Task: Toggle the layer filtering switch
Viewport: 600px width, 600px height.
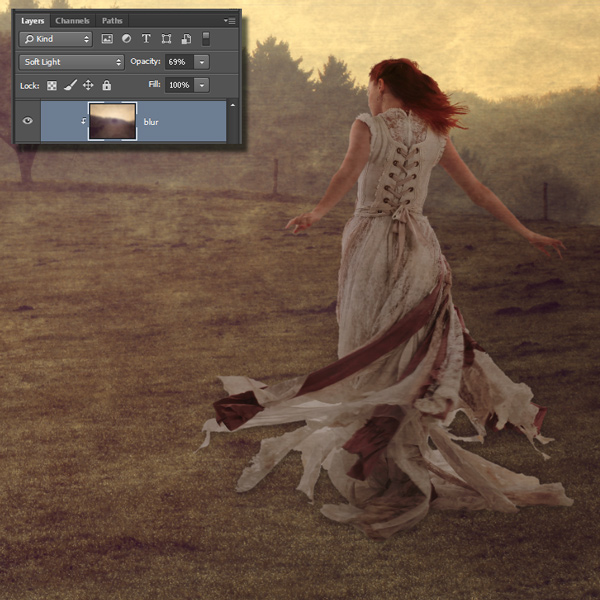Action: (x=206, y=39)
